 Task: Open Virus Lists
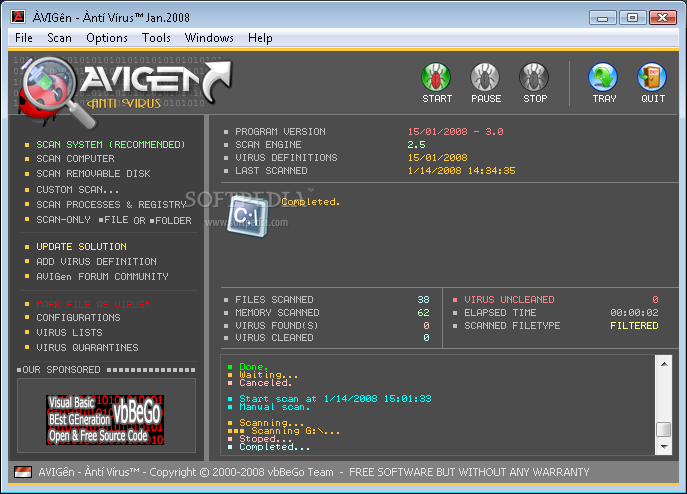pos(69,333)
